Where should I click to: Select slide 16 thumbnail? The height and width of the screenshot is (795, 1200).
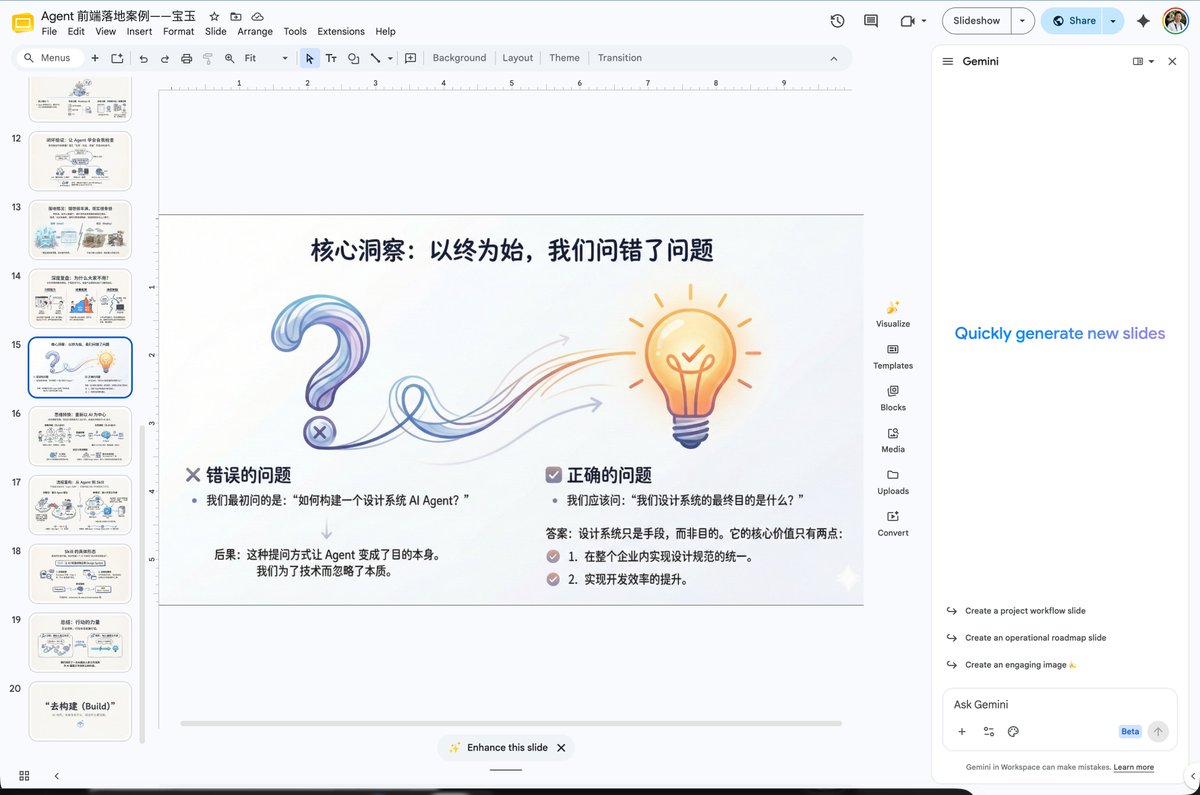(80, 435)
